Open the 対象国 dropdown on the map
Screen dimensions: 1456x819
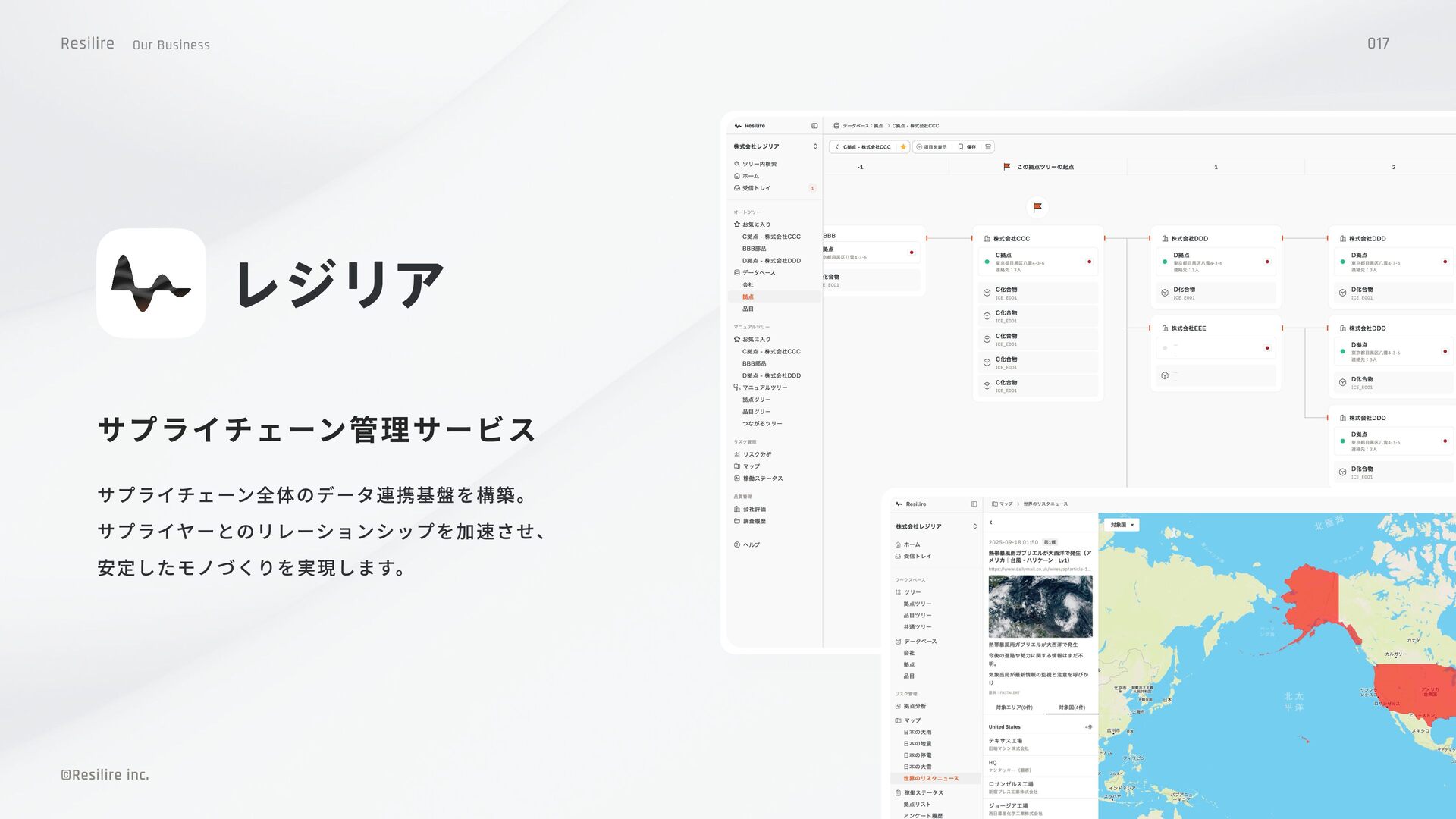point(1122,525)
